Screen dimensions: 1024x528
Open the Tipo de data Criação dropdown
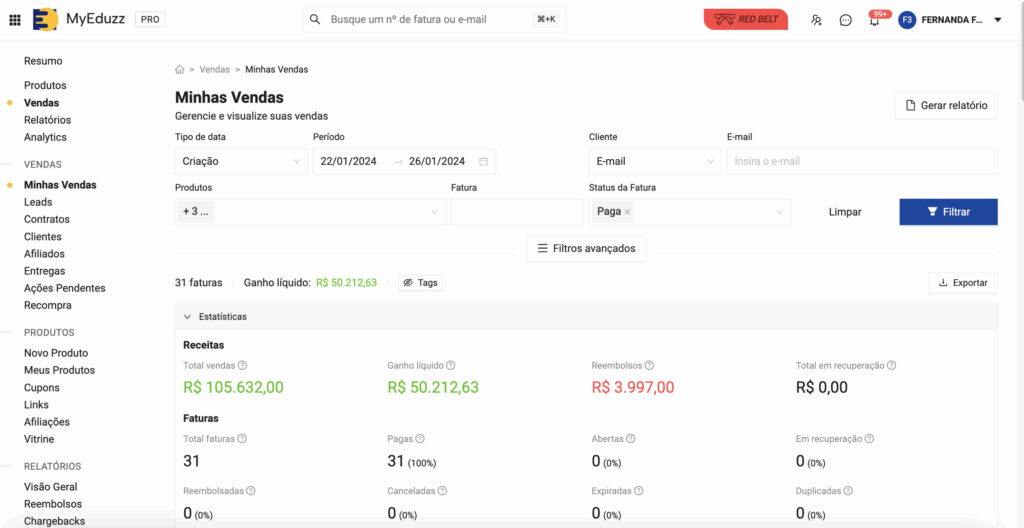coord(241,161)
